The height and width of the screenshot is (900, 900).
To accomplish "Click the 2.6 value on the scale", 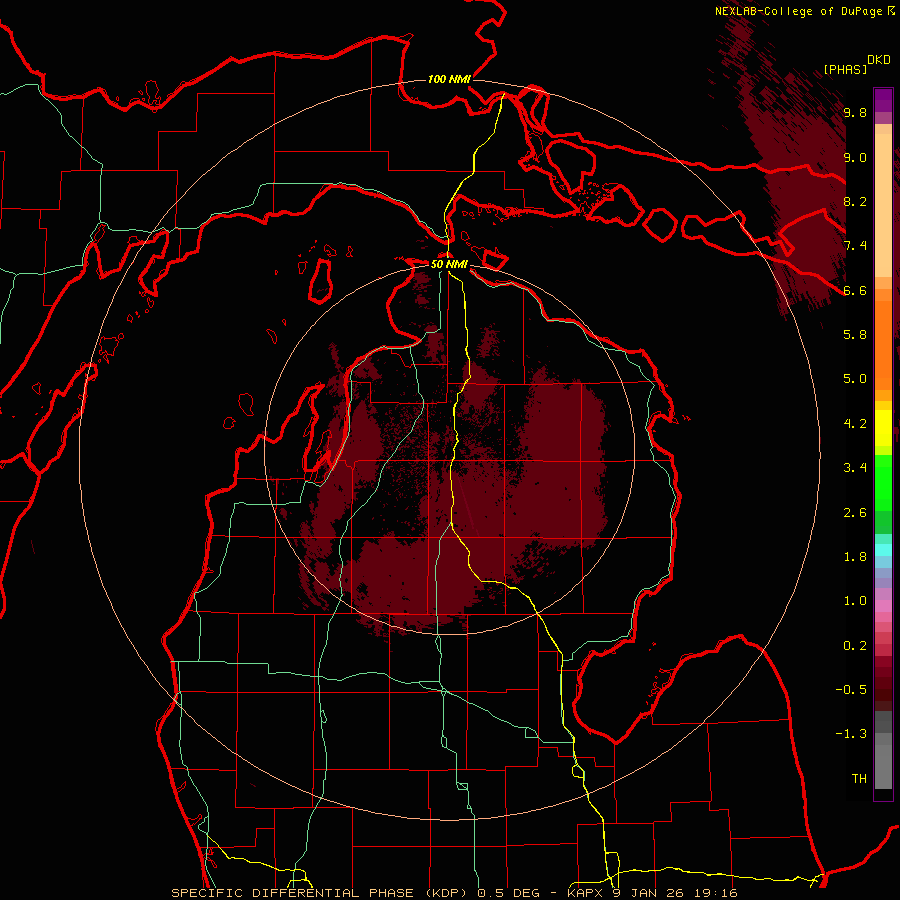I will (x=855, y=513).
